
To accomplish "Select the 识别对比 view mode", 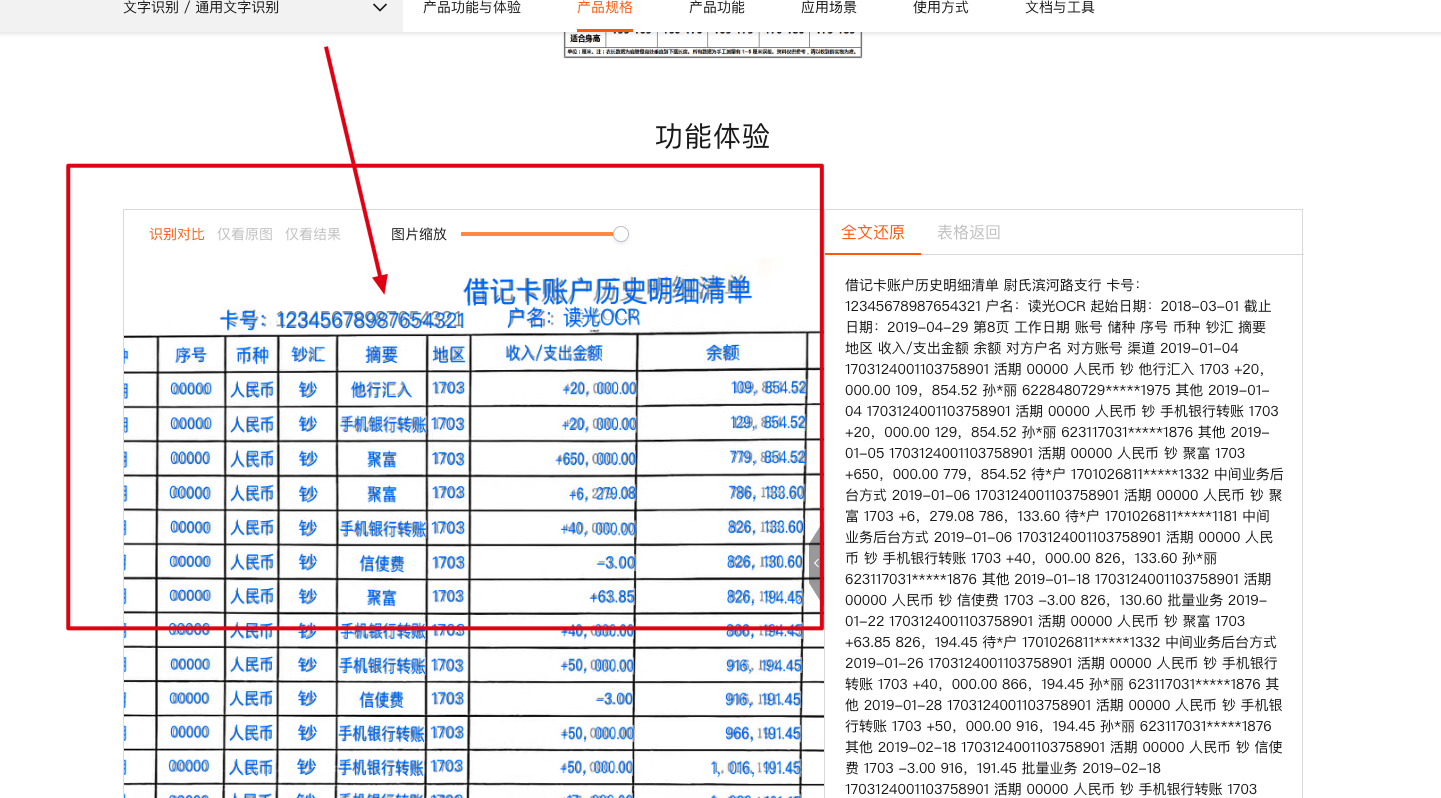I will [177, 234].
